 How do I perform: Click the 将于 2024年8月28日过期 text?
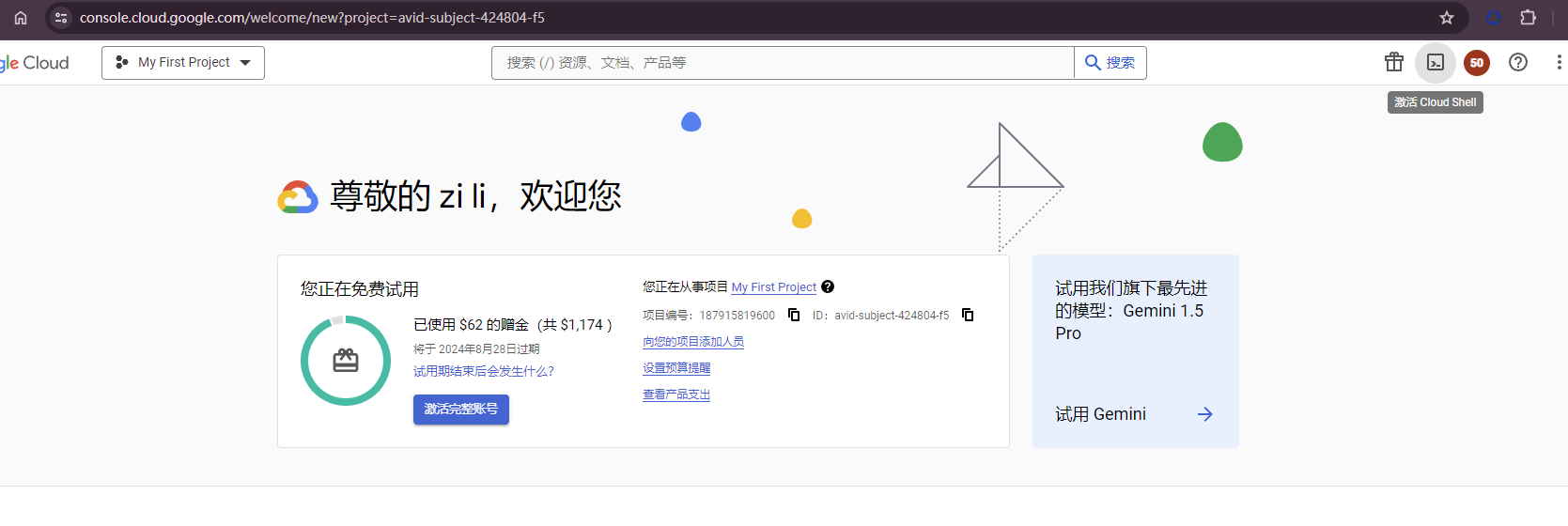476,348
